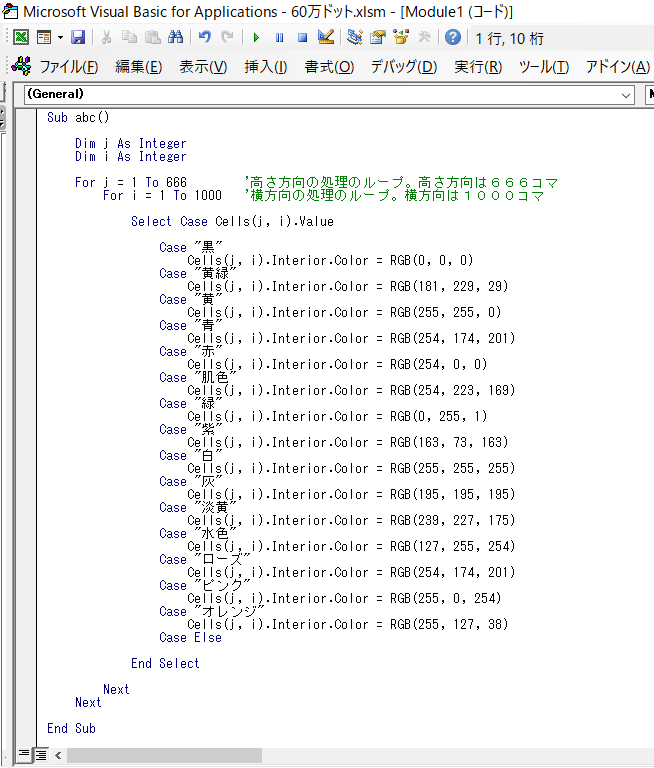The height and width of the screenshot is (768, 654).
Task: Click the margin indicator bar beside Sub abc()
Action: pos(26,118)
